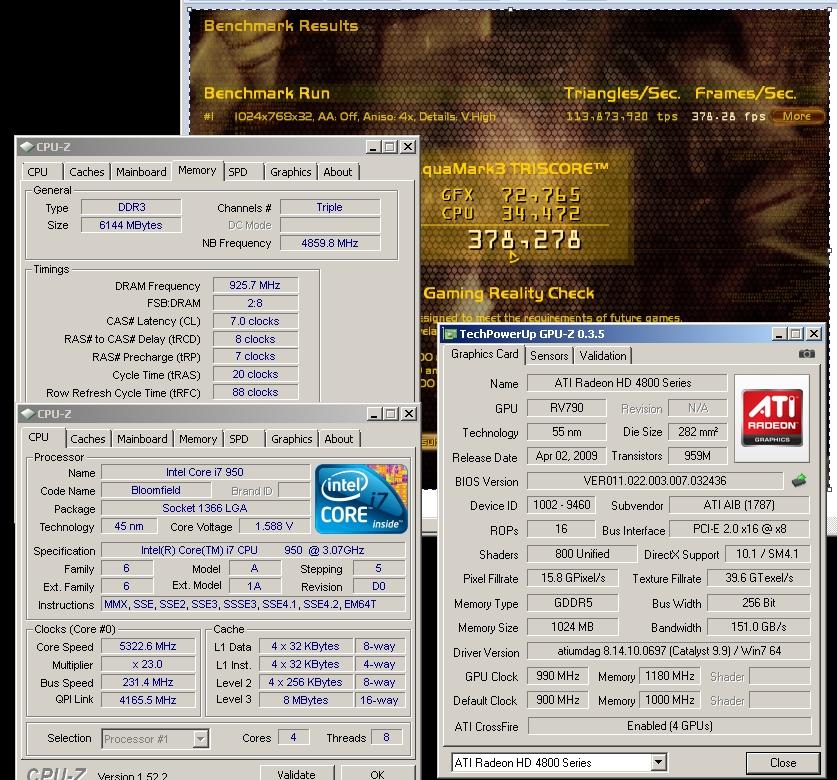The image size is (837, 780).
Task: Open Mainboard tab in upper CPU-Z window
Action: point(141,172)
